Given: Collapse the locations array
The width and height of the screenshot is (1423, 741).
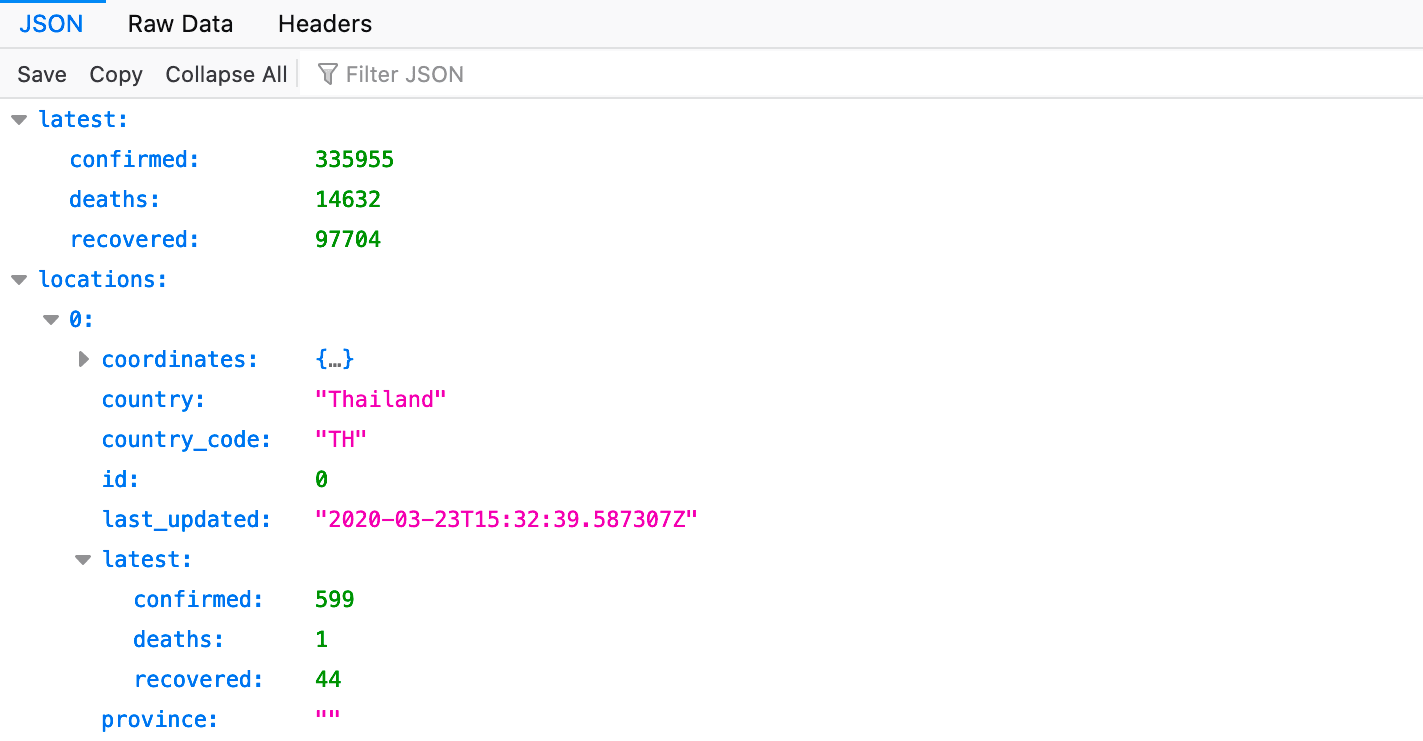Looking at the screenshot, I should pos(19,279).
